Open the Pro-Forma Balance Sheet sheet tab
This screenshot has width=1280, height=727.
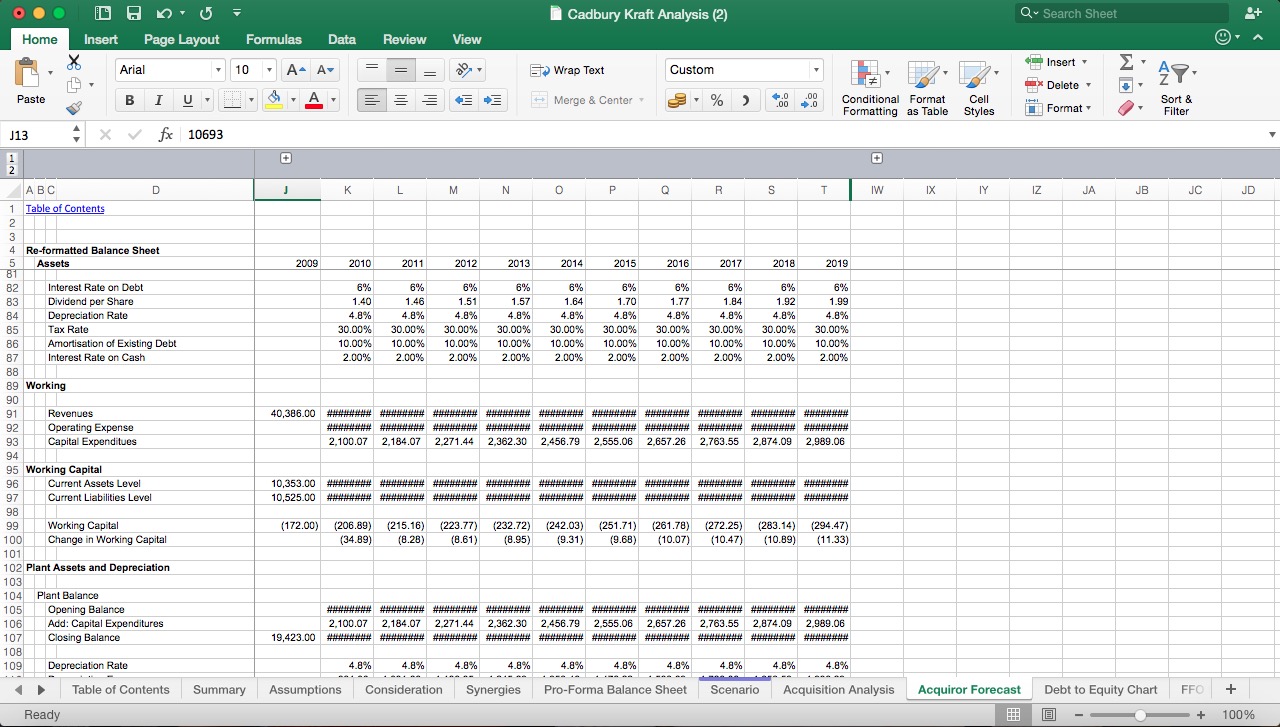[615, 690]
